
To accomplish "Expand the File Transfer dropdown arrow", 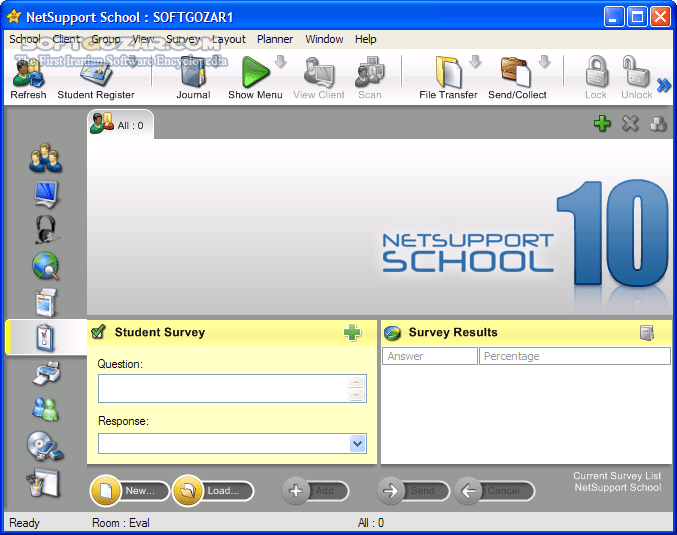I will (475, 61).
